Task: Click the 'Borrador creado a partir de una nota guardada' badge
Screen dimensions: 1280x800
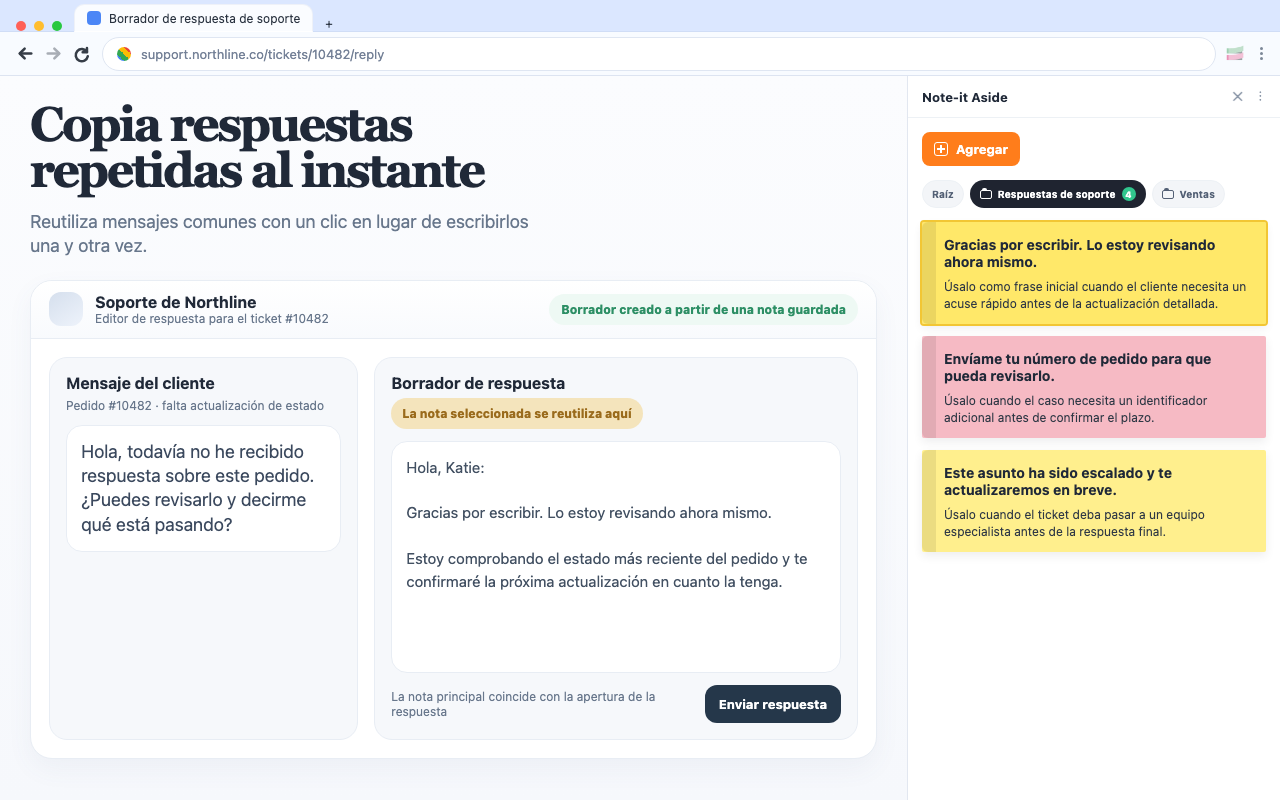Action: 703,309
